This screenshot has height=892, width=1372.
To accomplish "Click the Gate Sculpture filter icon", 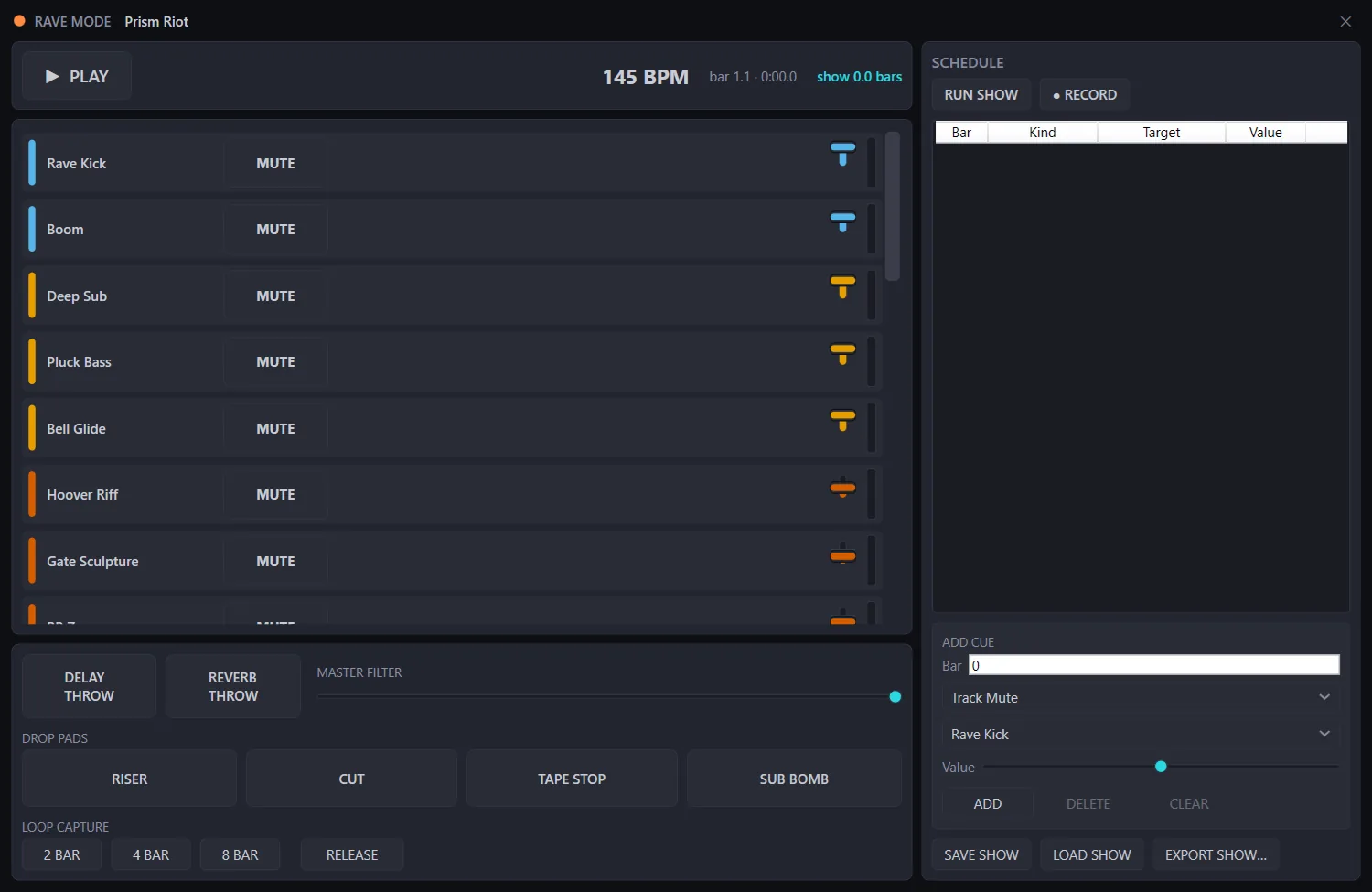I will click(842, 554).
